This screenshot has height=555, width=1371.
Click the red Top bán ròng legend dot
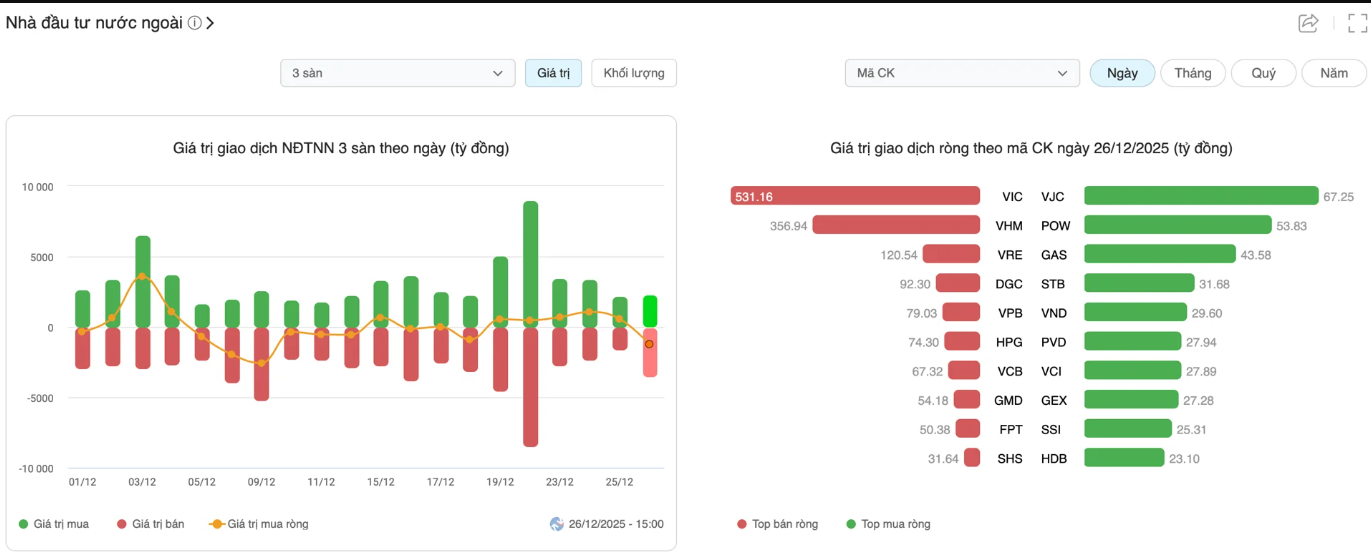pos(742,524)
